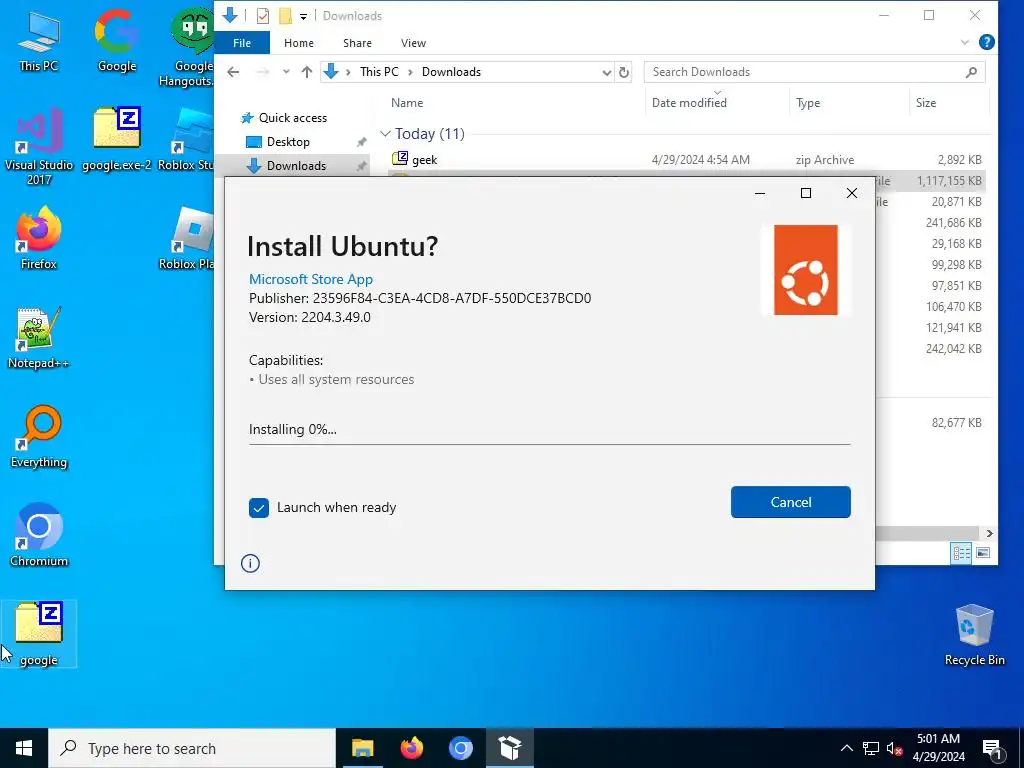
Task: Select the google zip file on desktop
Action: click(x=39, y=634)
